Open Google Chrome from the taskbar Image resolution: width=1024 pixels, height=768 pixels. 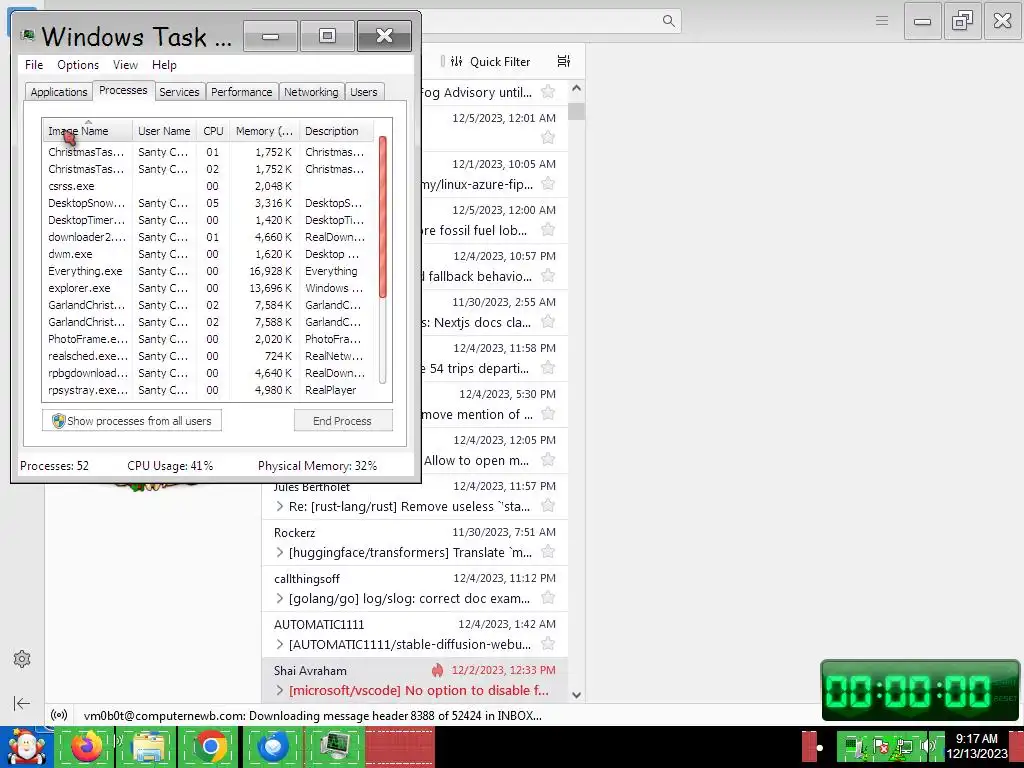point(210,747)
